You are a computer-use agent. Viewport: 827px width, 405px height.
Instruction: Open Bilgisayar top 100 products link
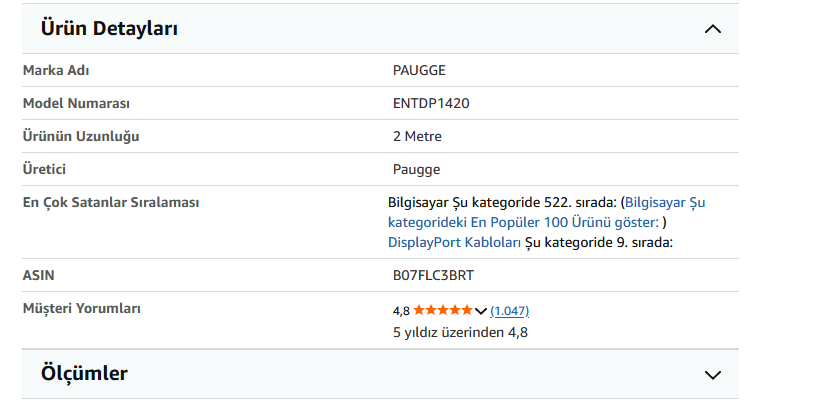click(x=546, y=213)
